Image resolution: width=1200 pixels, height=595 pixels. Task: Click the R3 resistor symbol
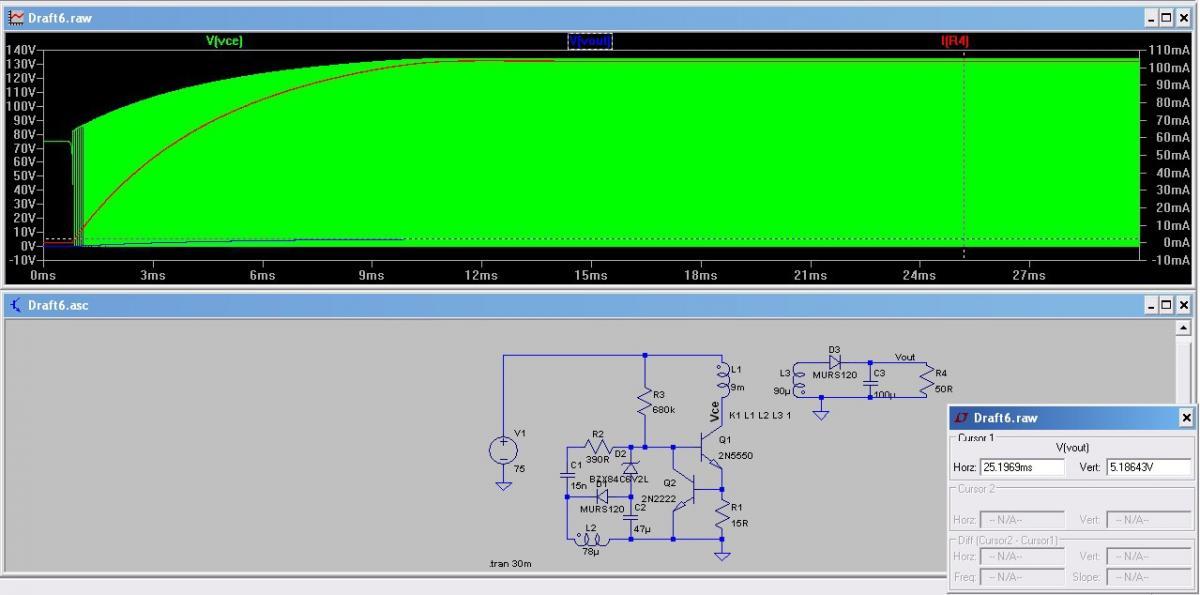point(645,401)
